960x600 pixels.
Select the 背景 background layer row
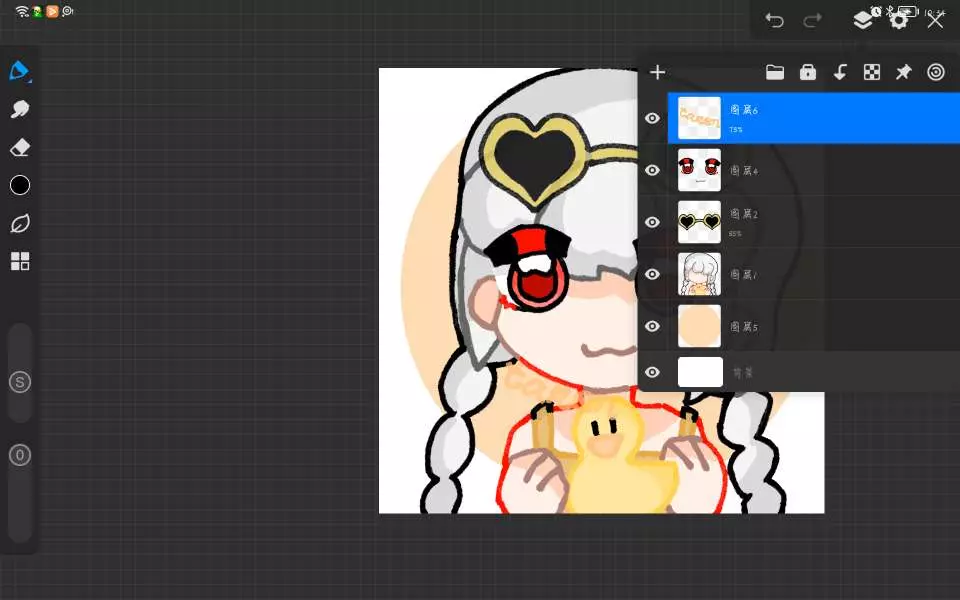click(x=814, y=372)
